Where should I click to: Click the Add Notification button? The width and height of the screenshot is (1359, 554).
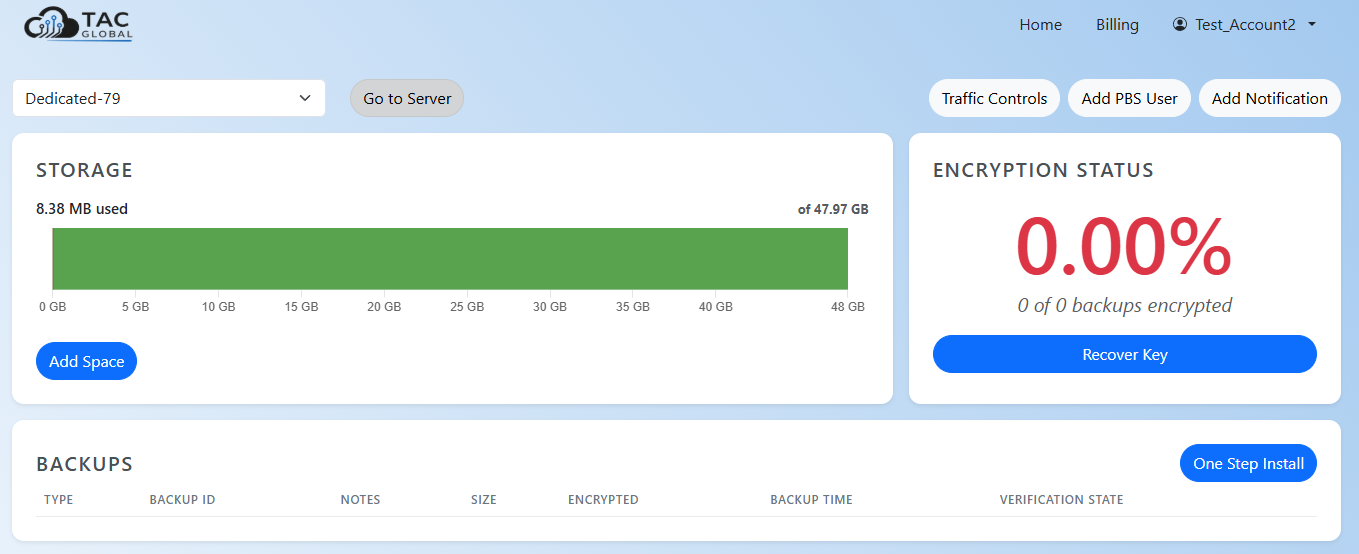1269,98
